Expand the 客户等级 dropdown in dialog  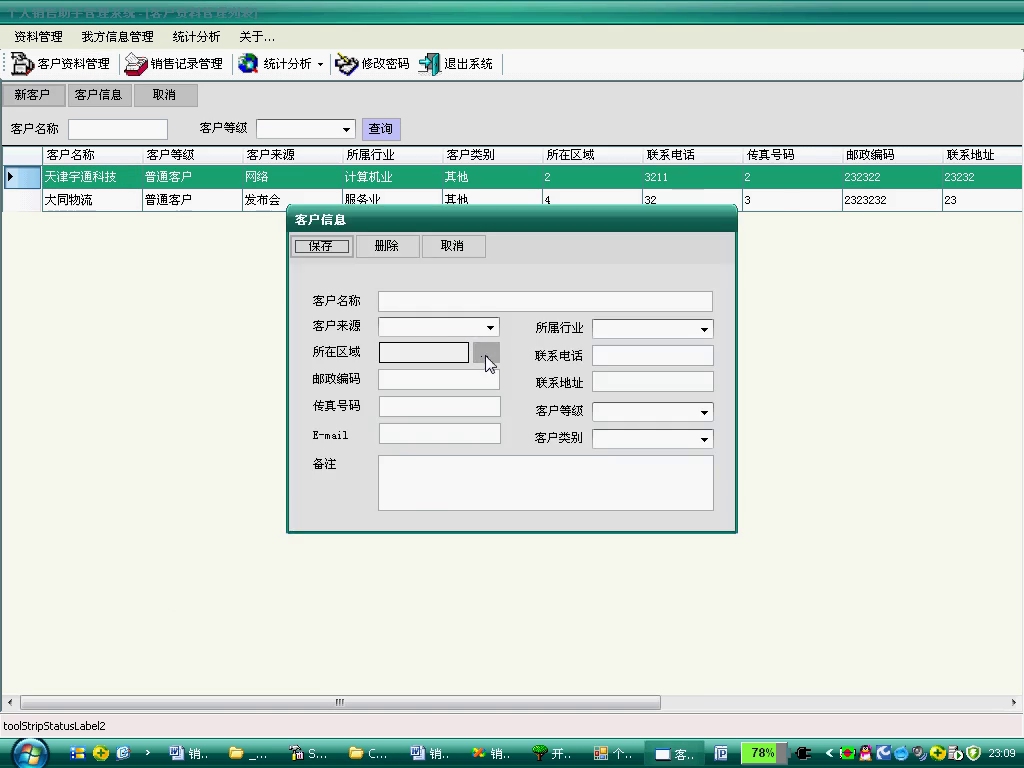[x=704, y=412]
